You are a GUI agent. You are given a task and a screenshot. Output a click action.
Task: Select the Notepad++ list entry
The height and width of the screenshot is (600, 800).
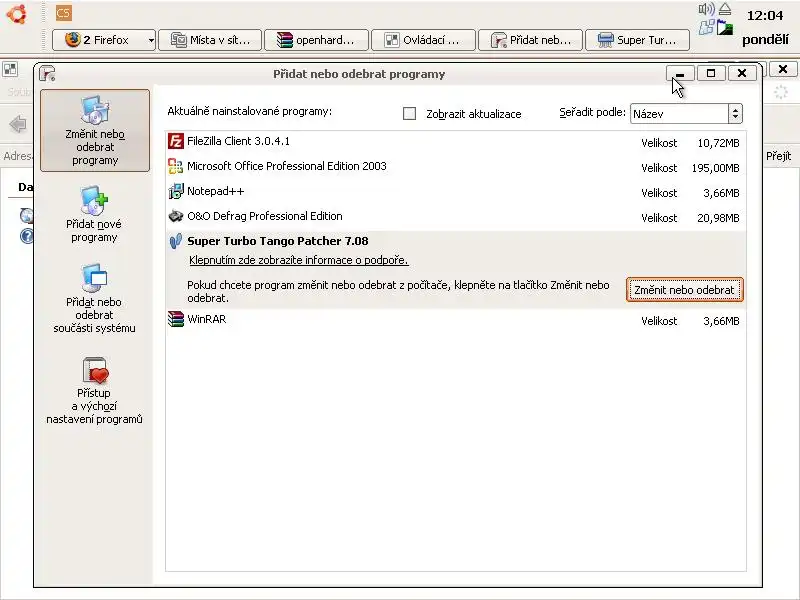[456, 192]
